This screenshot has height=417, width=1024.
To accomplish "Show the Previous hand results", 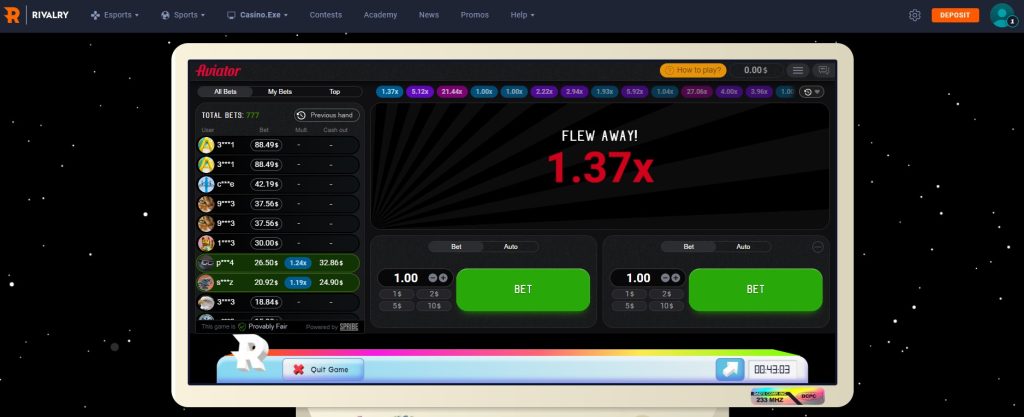I will coord(327,116).
